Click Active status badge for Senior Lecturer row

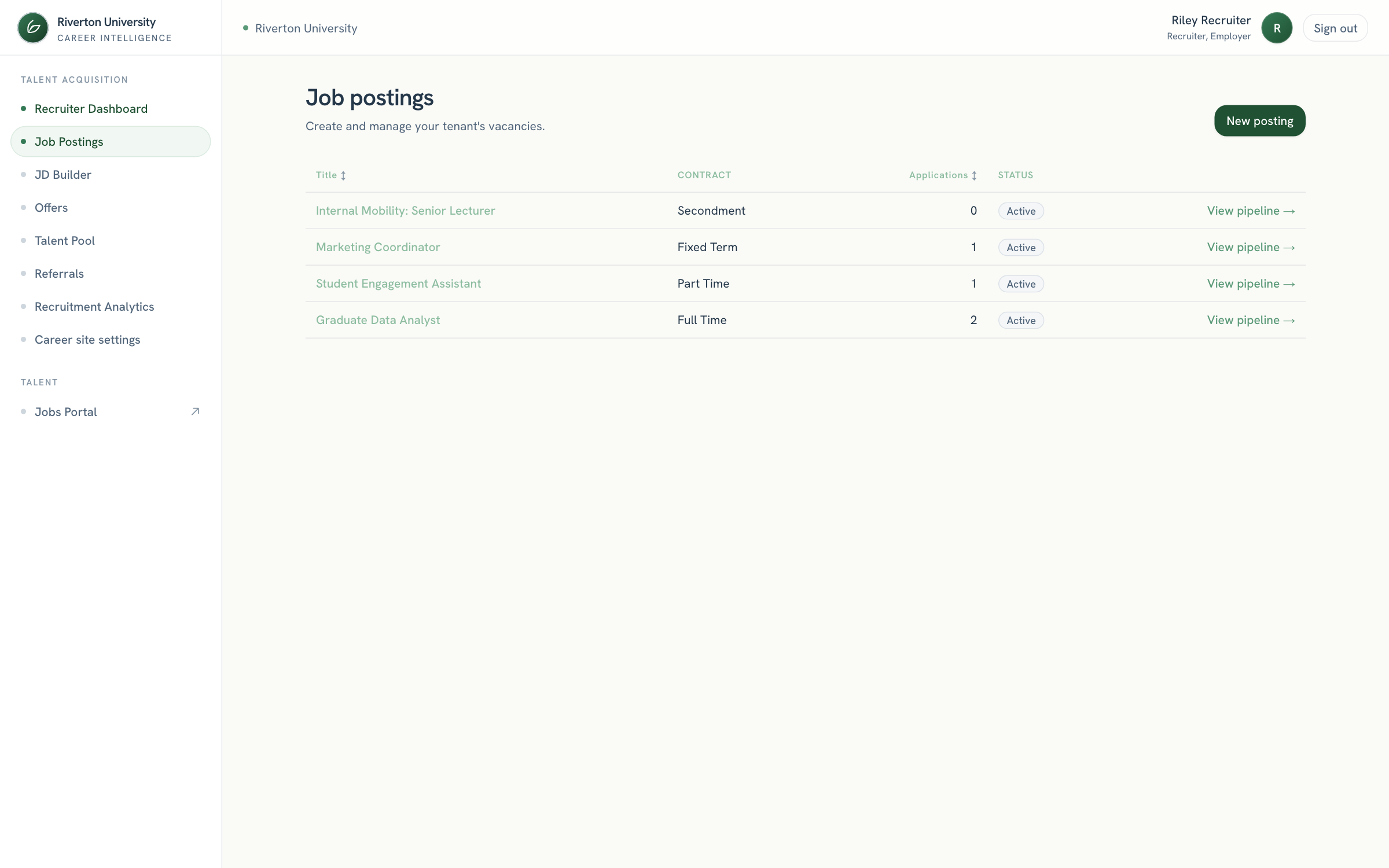point(1021,211)
